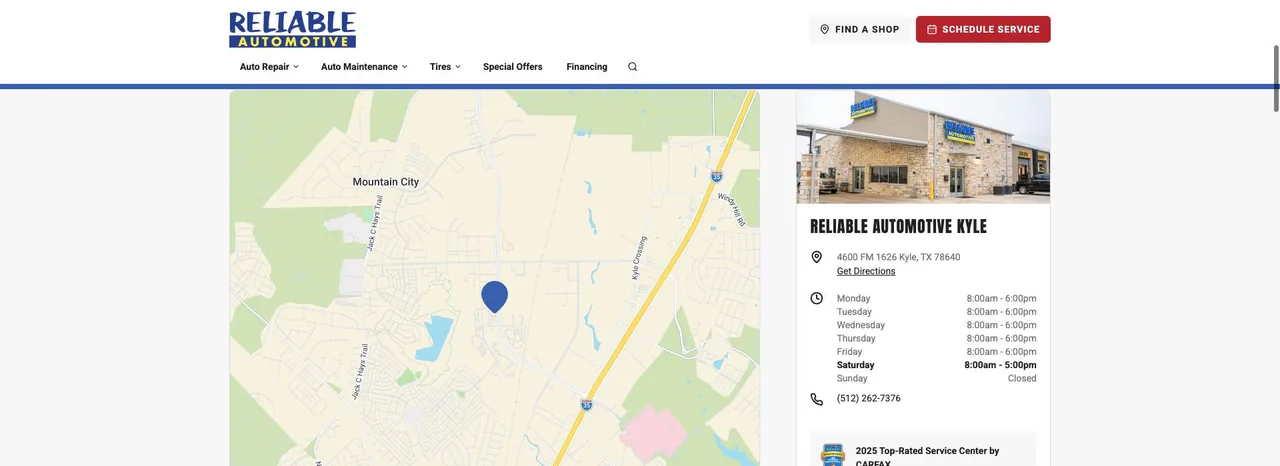Open the Financing menu item
Screen dimensions: 1280x466
pyautogui.click(x=587, y=67)
